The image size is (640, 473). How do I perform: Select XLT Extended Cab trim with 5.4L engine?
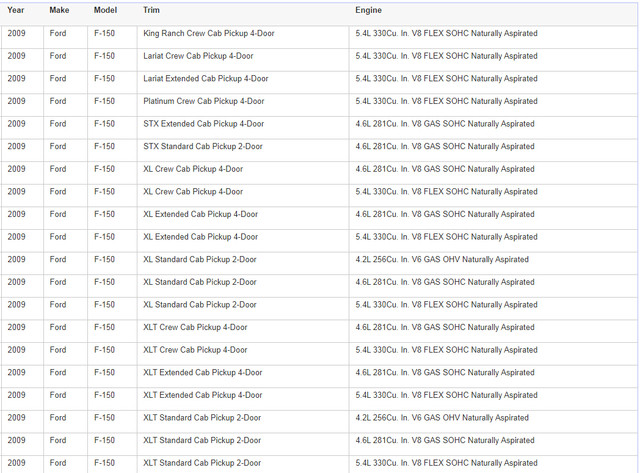click(x=202, y=395)
